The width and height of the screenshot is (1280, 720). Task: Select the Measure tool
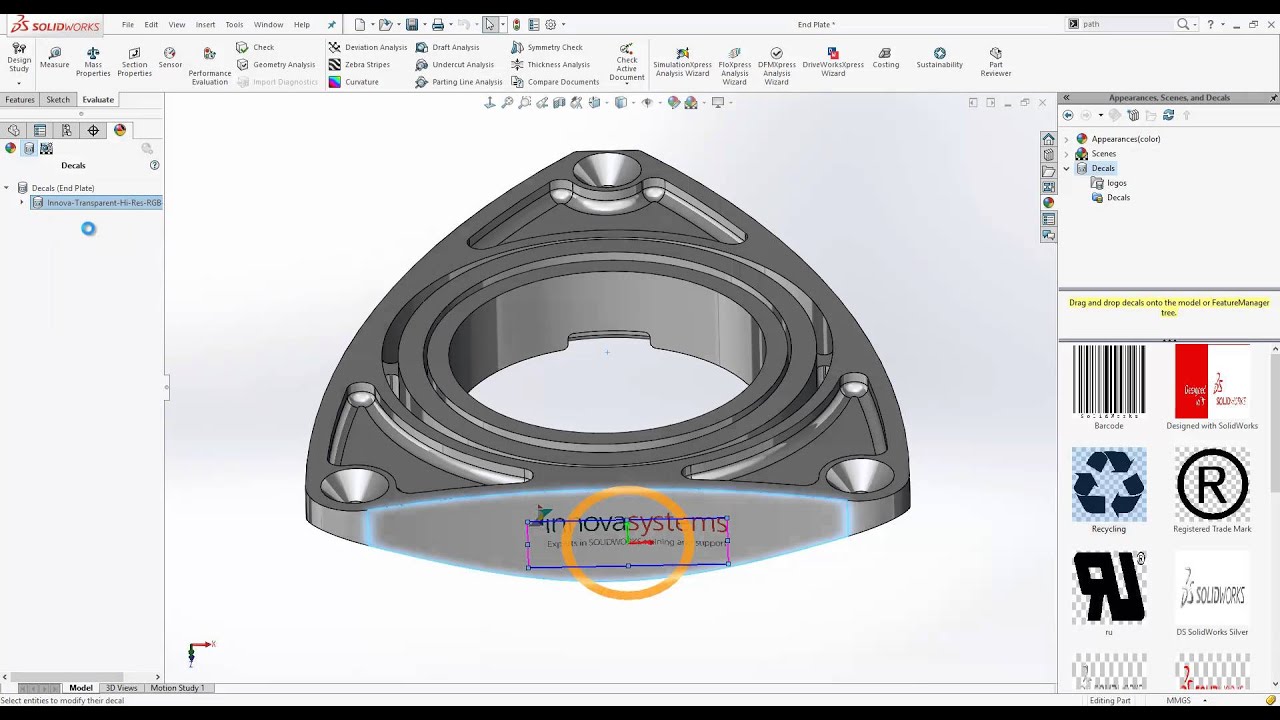(x=54, y=58)
